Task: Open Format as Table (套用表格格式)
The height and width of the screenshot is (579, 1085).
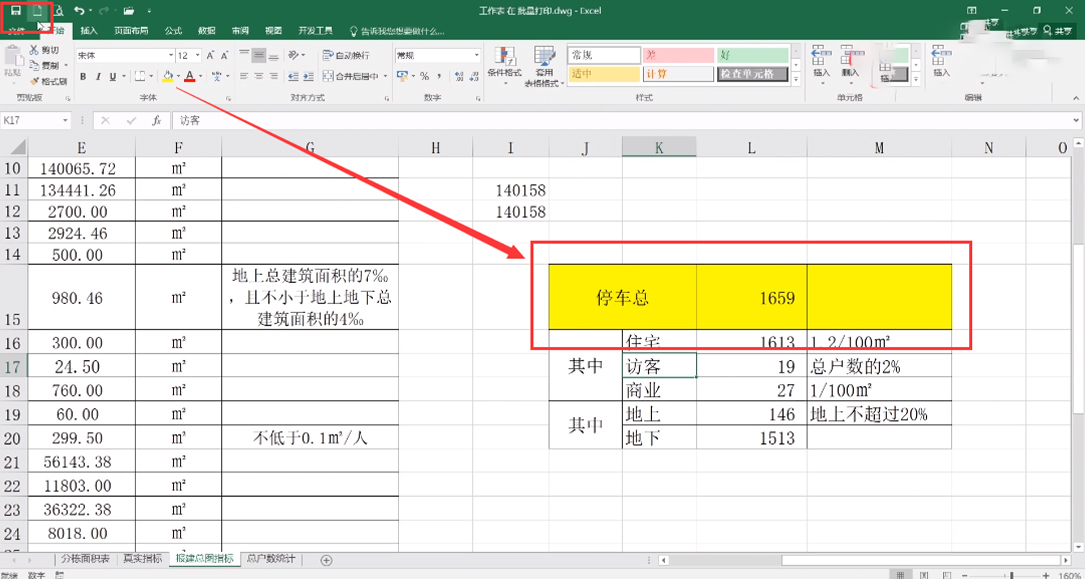Action: tap(545, 66)
